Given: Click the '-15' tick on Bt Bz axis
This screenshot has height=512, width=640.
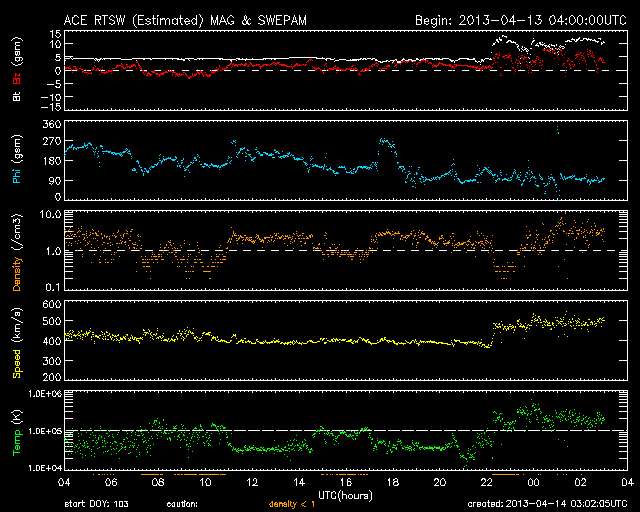Looking at the screenshot, I should click(51, 107).
